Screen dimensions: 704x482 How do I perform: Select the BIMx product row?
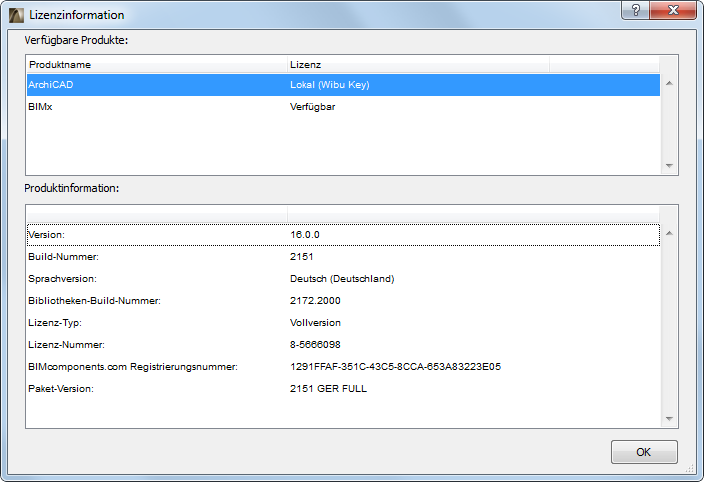343,107
